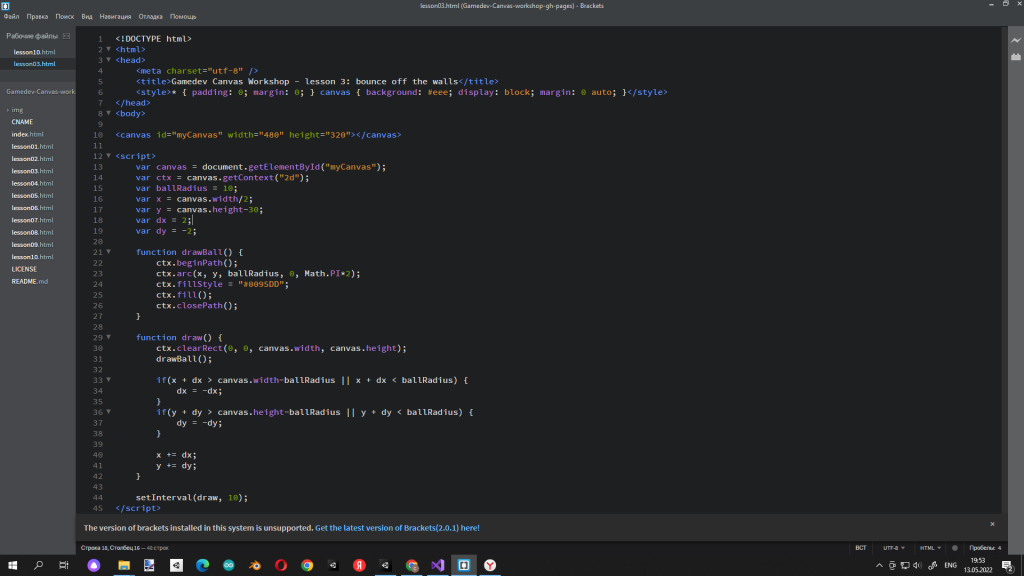Click the split-view icon beside Рабочие файлы
Image resolution: width=1024 pixels, height=576 pixels.
coord(66,36)
